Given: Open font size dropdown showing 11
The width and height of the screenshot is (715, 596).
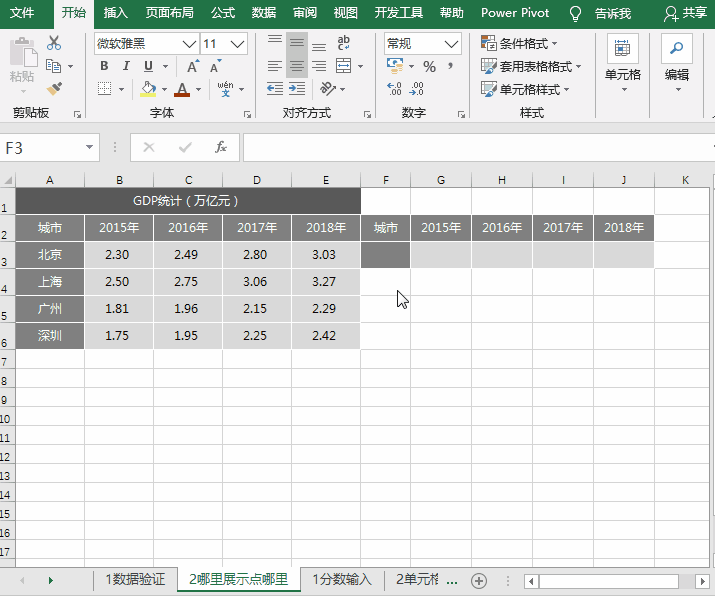Looking at the screenshot, I should pyautogui.click(x=237, y=44).
